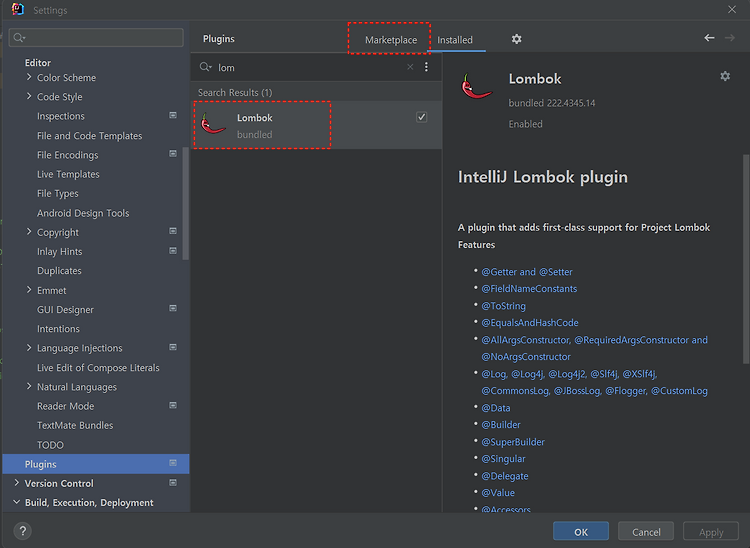Open Live Edit of Compose Literals
Screen dimensions: 750x548
coord(98,368)
